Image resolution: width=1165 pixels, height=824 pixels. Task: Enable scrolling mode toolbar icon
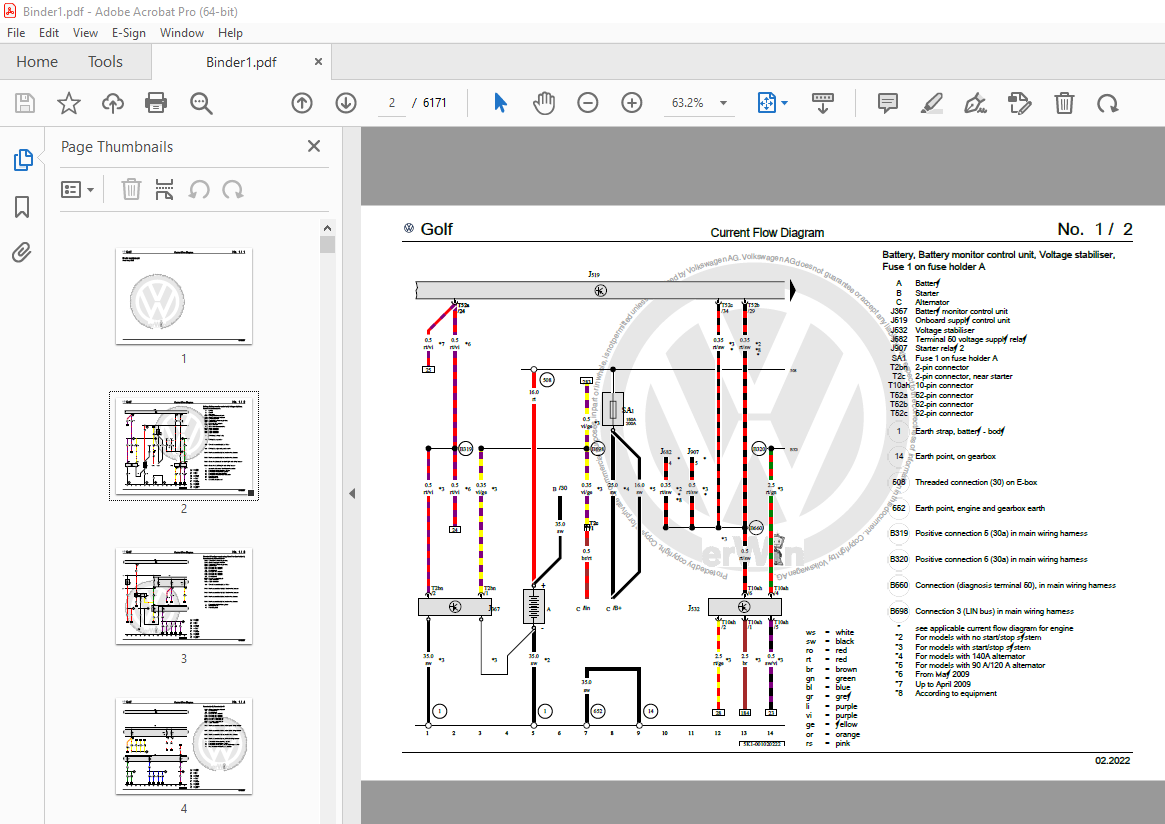click(x=822, y=103)
